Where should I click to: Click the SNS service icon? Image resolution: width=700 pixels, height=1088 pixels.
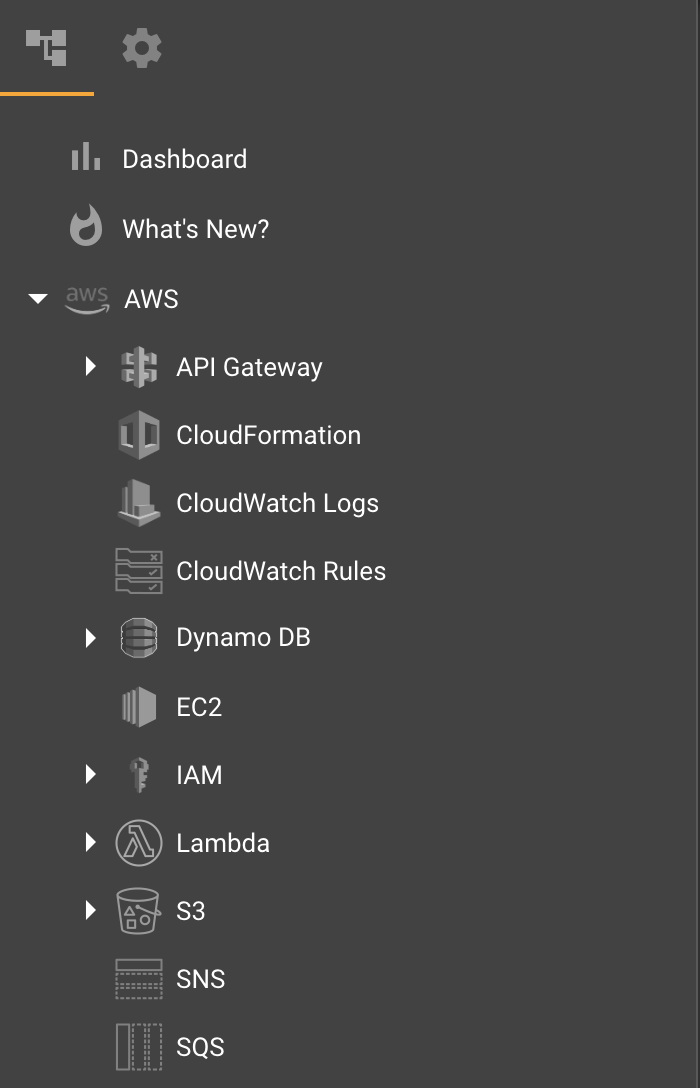pos(139,979)
